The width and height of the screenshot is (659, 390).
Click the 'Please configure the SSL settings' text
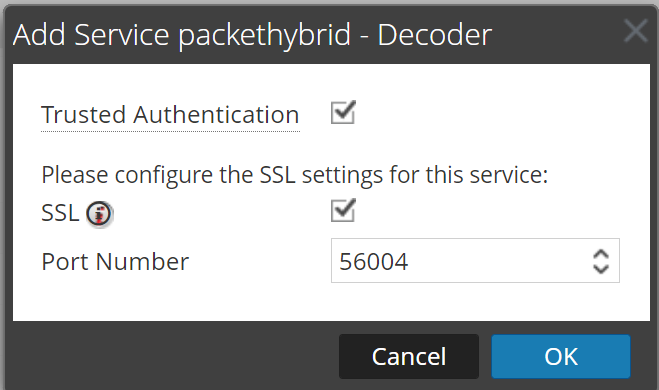(295, 175)
